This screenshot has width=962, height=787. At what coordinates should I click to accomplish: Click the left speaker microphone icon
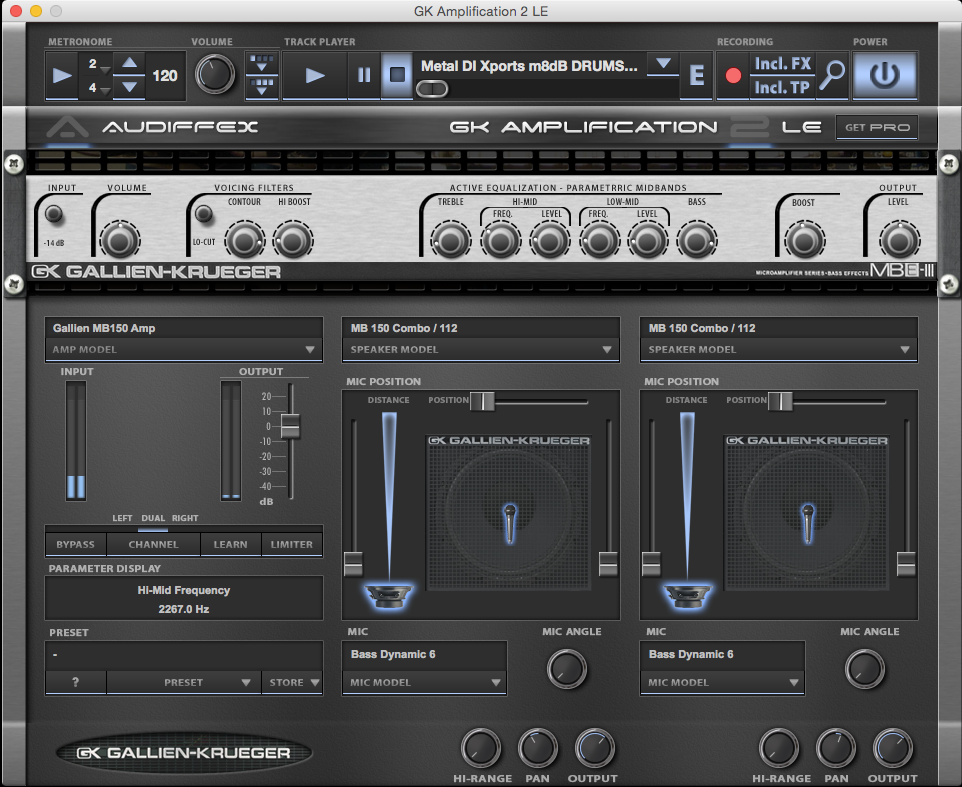pyautogui.click(x=508, y=520)
